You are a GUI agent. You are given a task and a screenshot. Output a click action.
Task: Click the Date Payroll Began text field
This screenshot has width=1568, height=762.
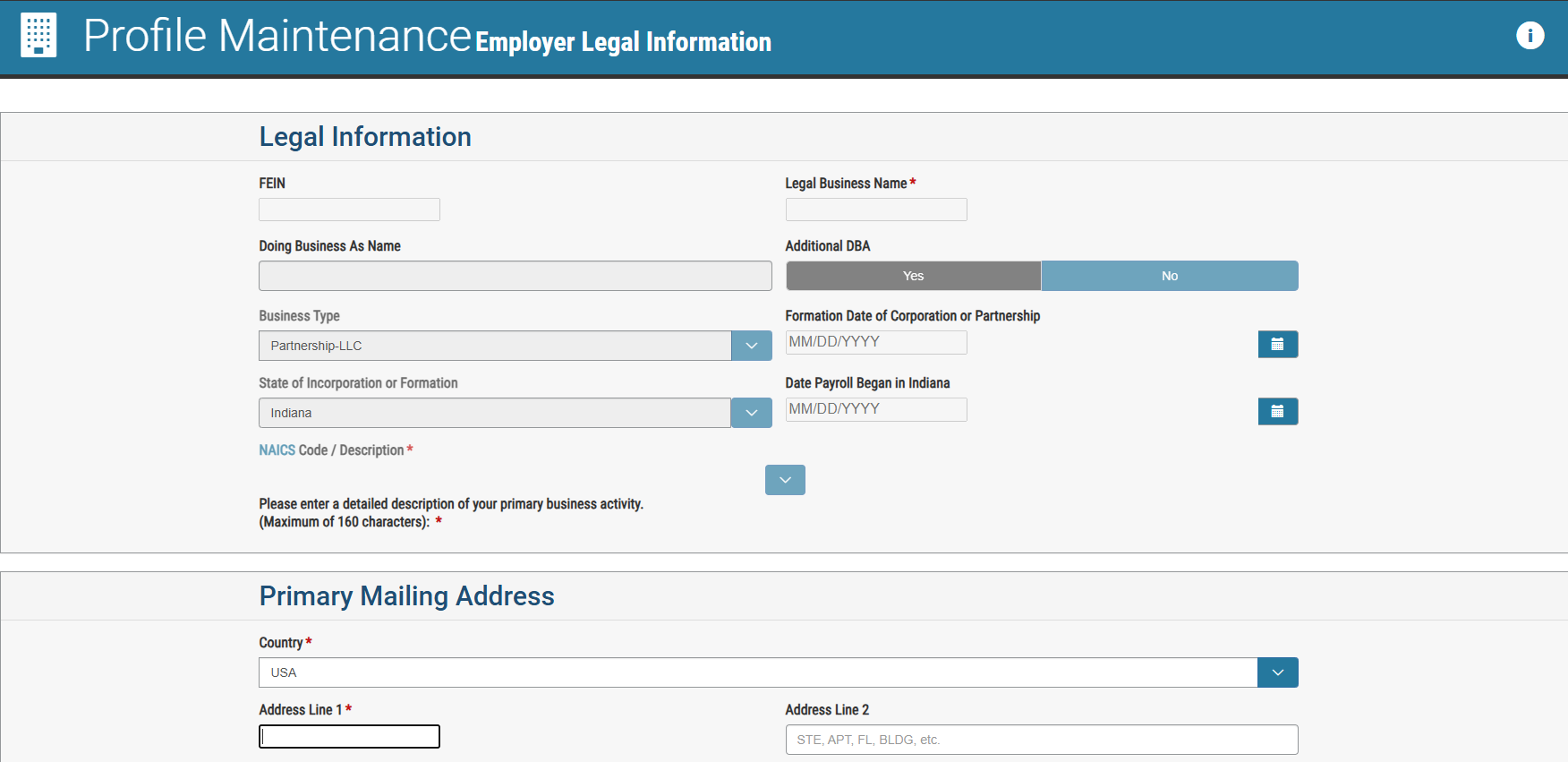coord(876,409)
